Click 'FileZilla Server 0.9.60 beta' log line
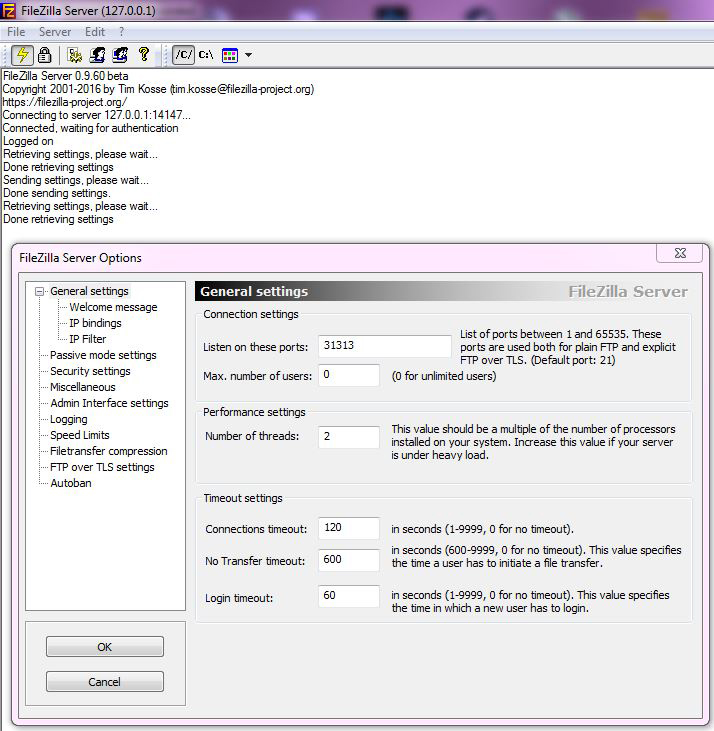 [x=65, y=76]
